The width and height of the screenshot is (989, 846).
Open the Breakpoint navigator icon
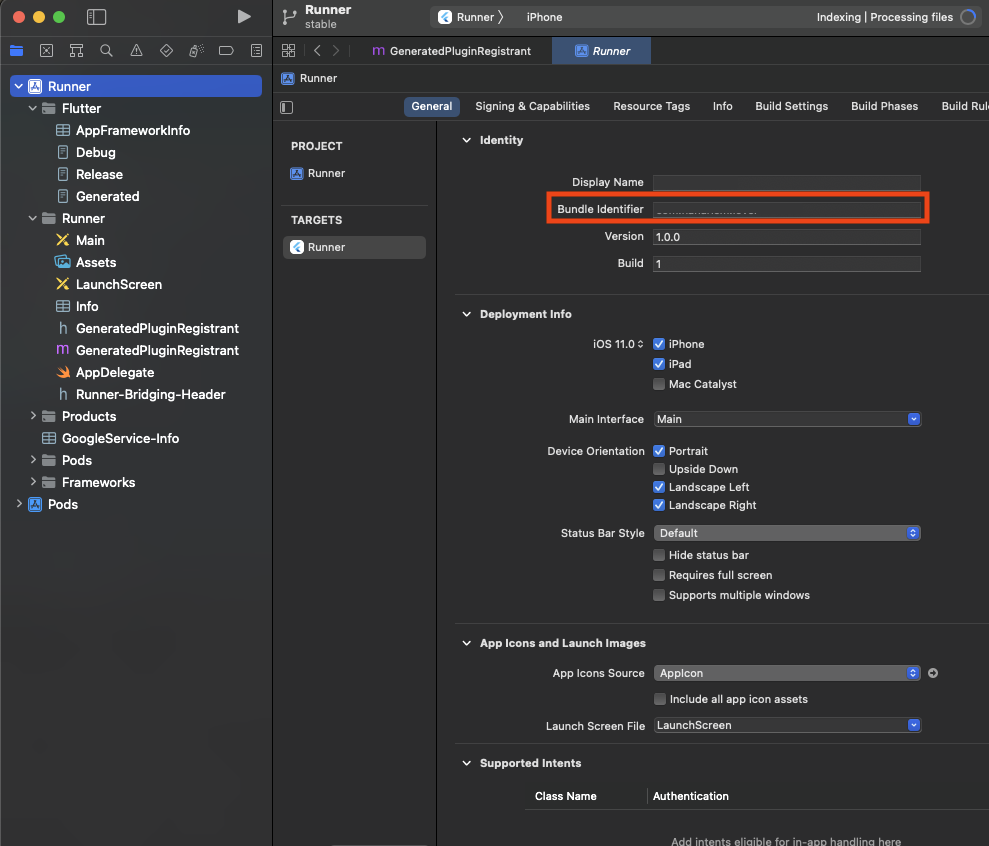[226, 51]
